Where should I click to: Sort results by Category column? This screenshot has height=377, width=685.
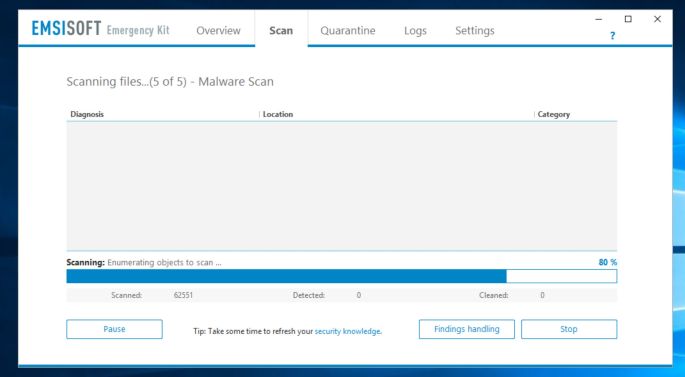576,114
